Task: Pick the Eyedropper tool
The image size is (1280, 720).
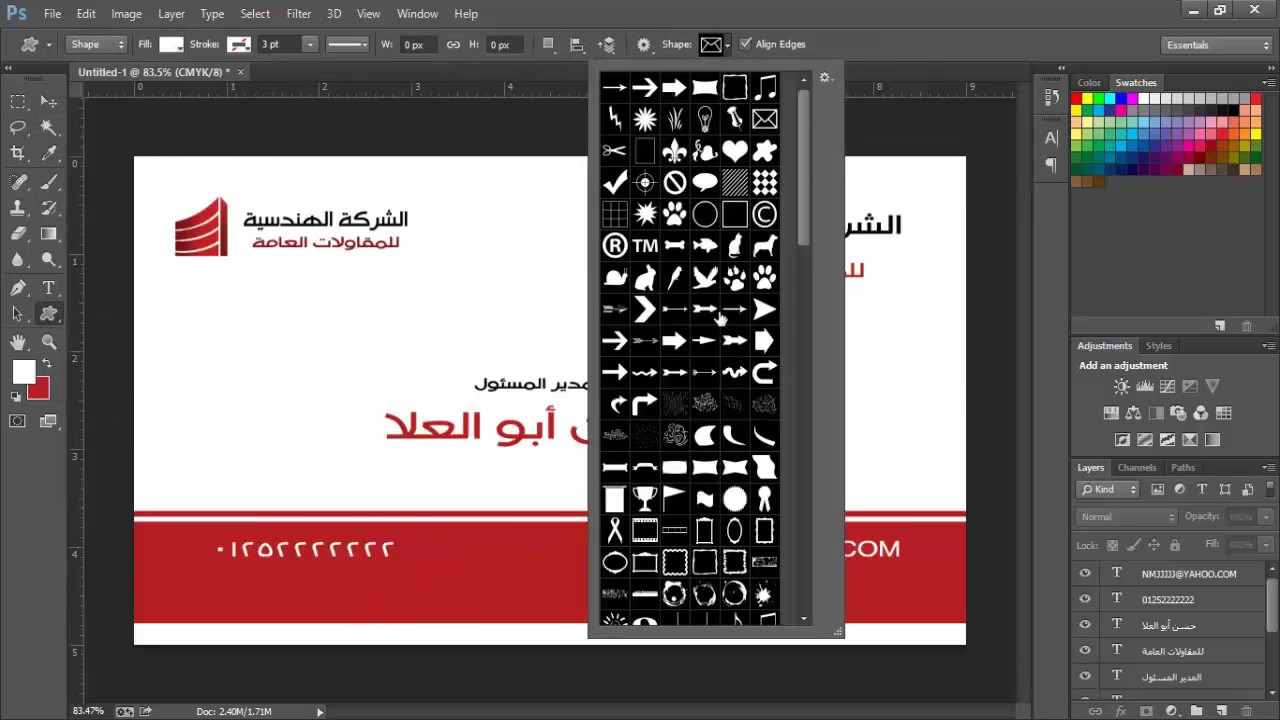Action: pos(49,153)
